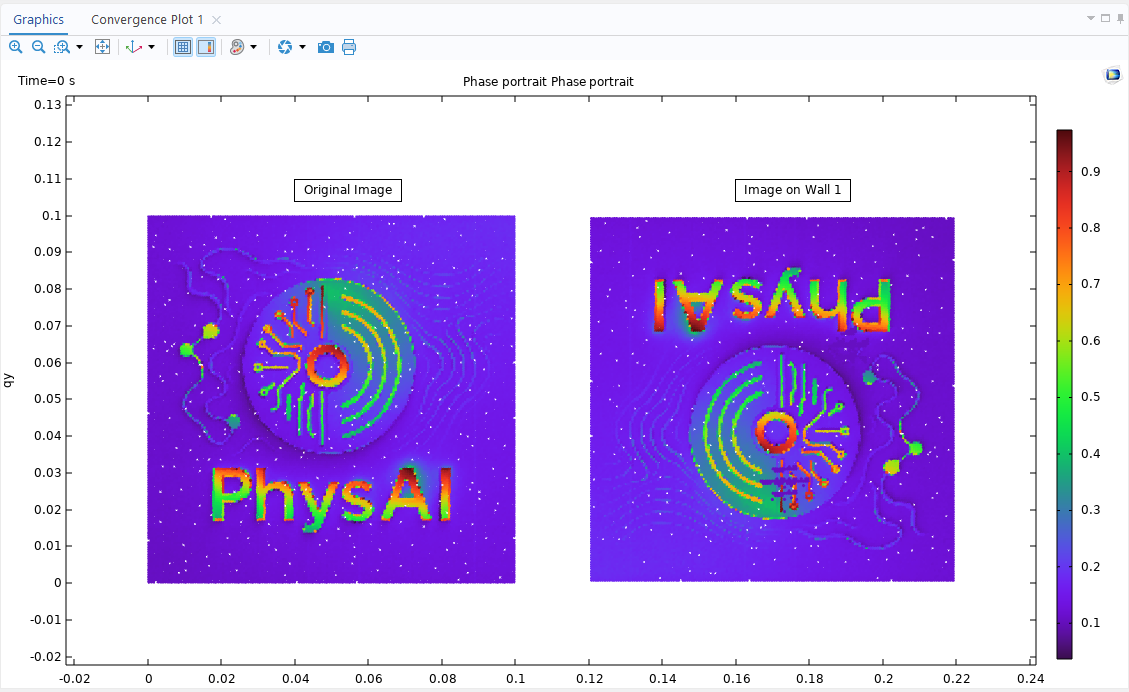Toggle the grid display button
Screen dimensions: 1129x692
pos(183,47)
